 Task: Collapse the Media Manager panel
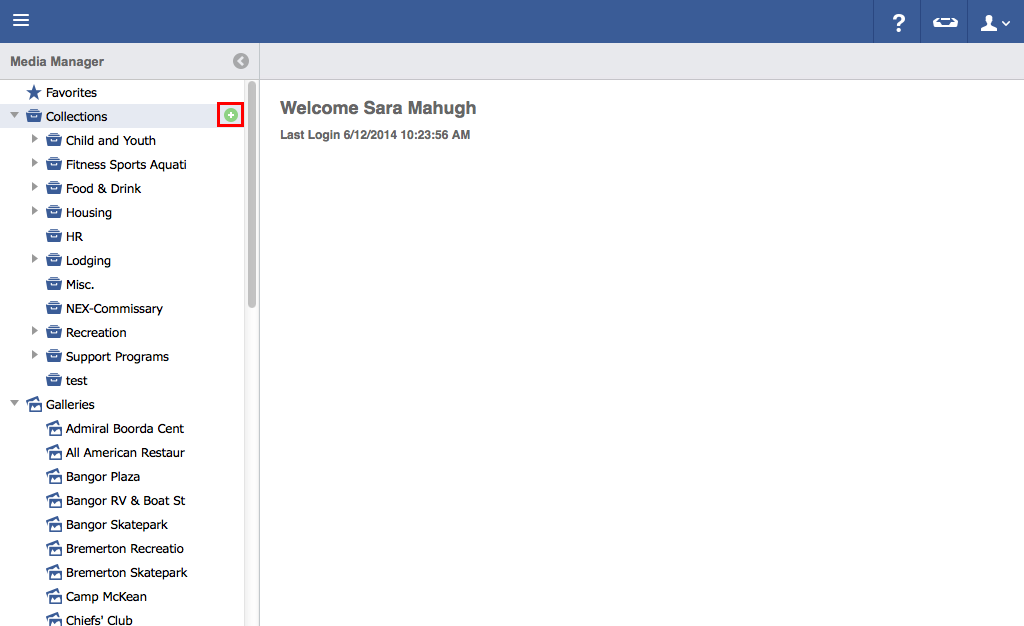240,61
